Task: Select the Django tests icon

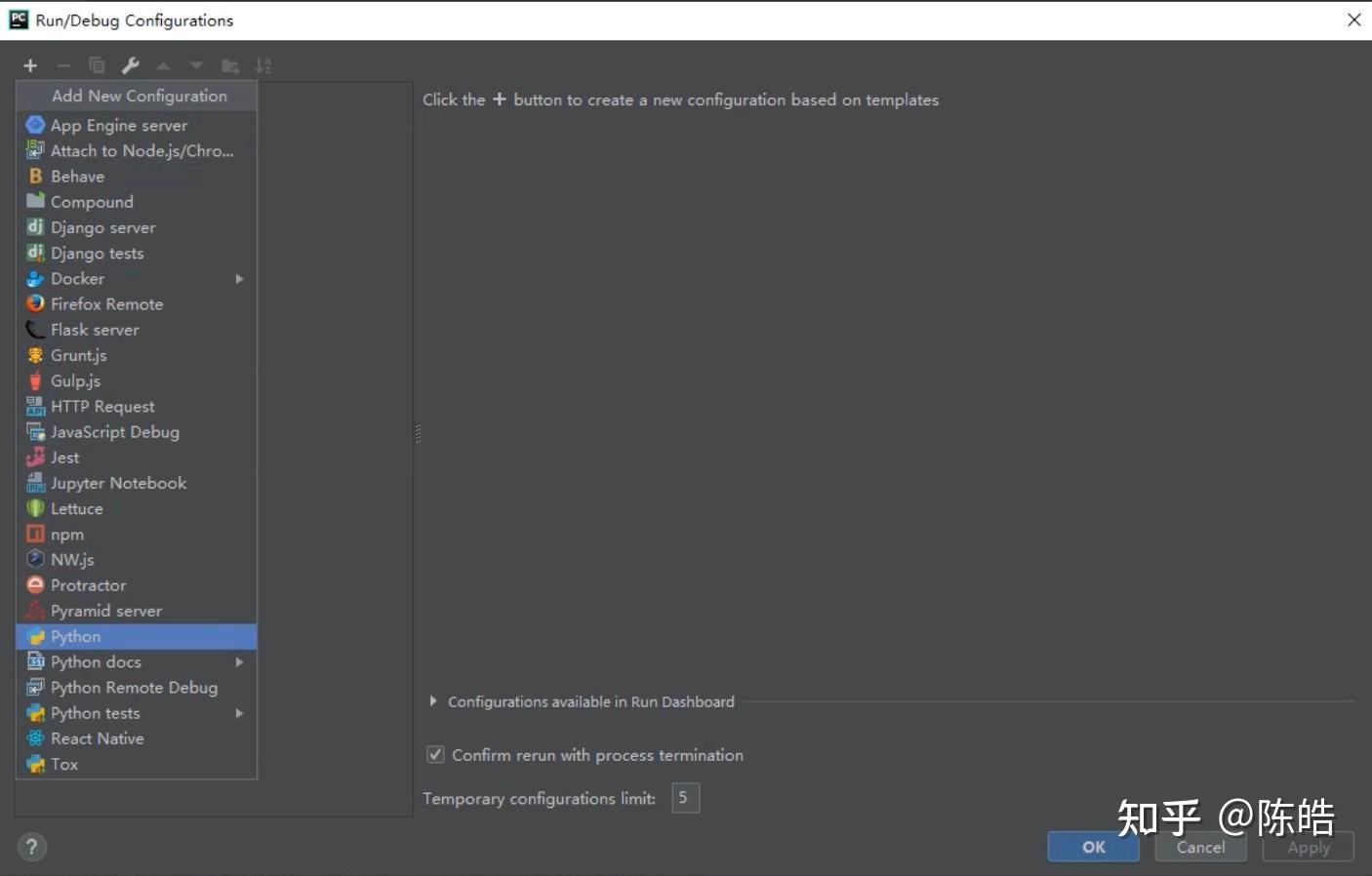Action: [x=35, y=253]
